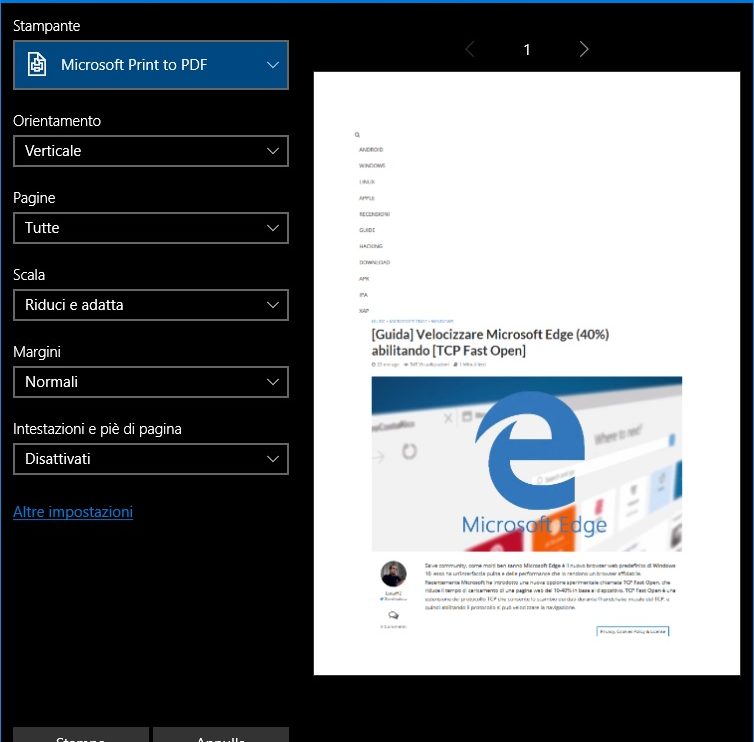Click the print preview page thumbnail
This screenshot has width=754, height=742.
[x=527, y=373]
